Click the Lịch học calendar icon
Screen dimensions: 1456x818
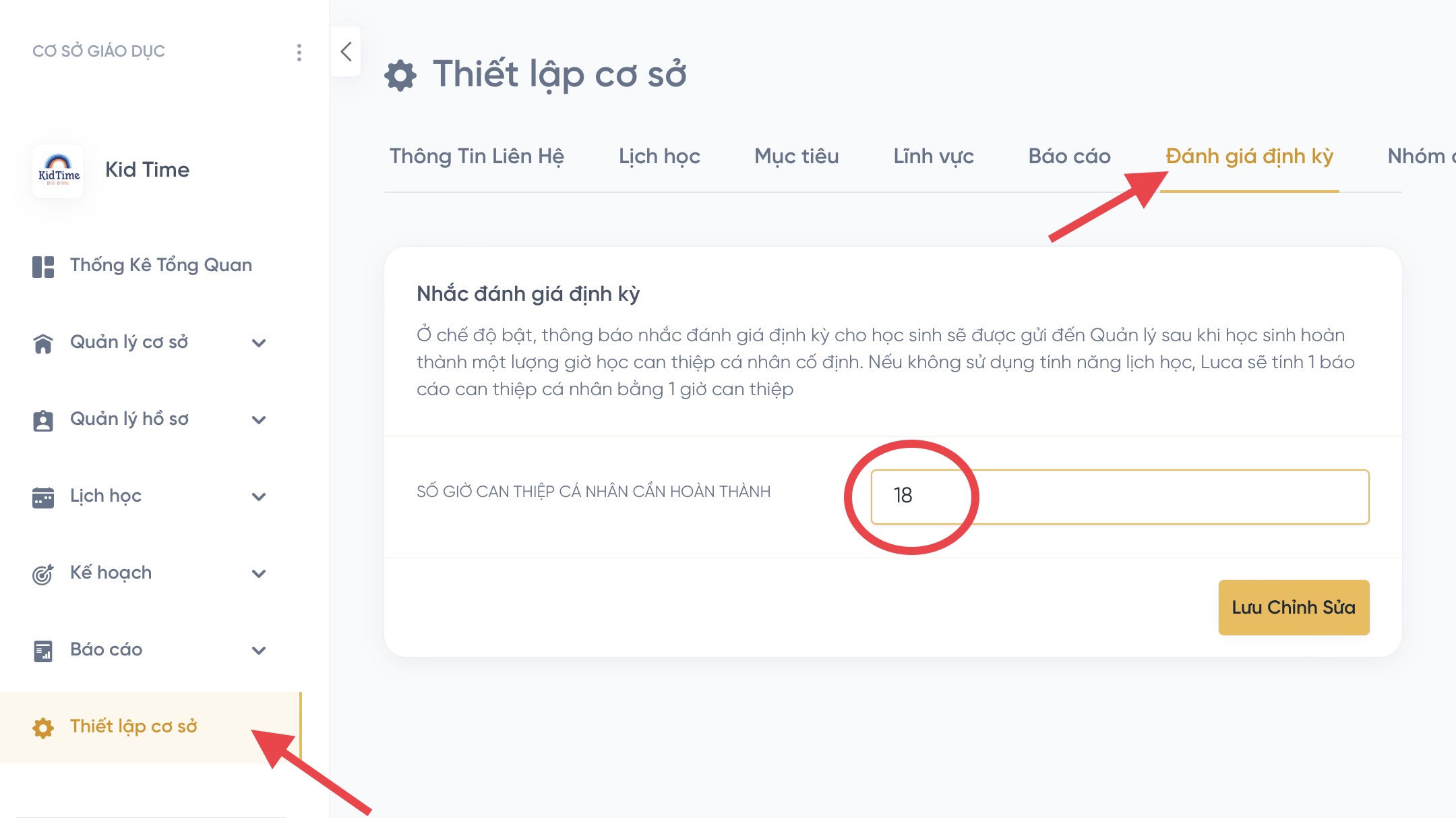[x=43, y=497]
